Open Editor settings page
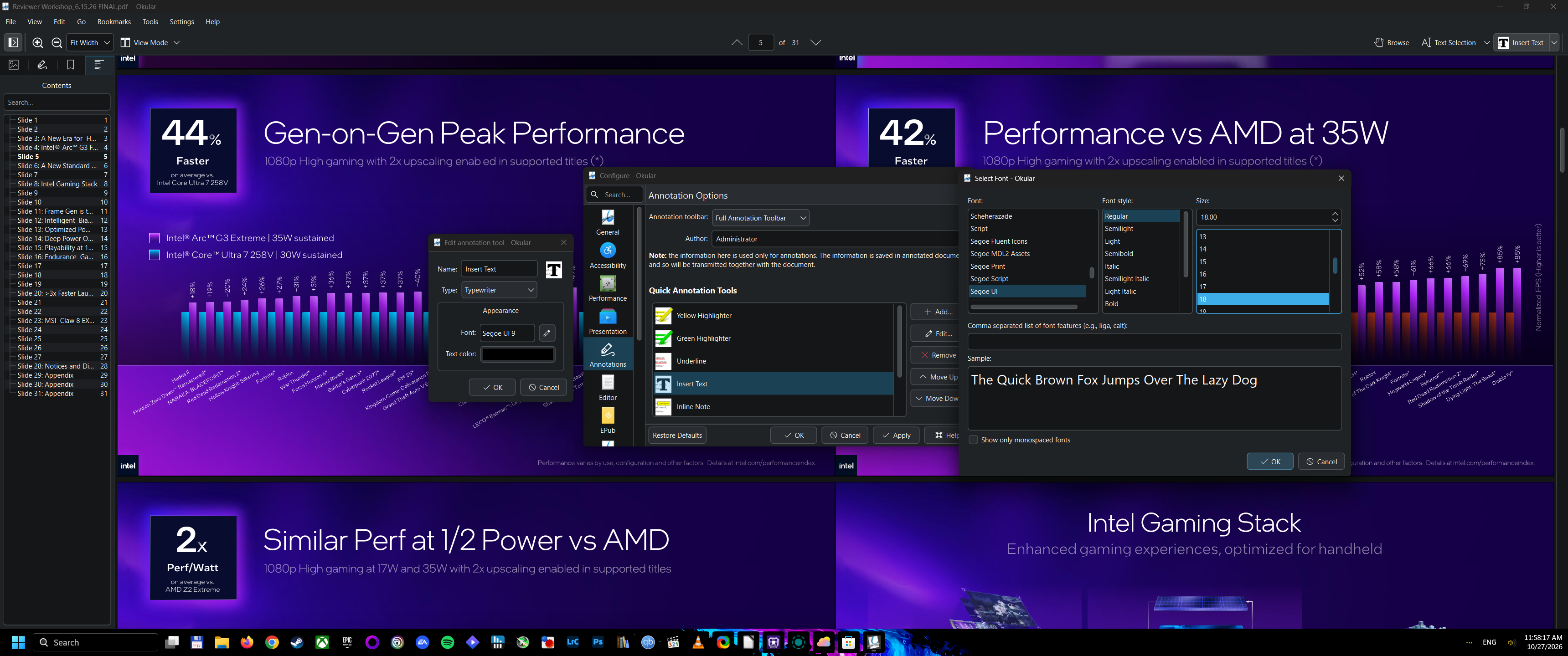Image resolution: width=1568 pixels, height=656 pixels. tap(608, 388)
